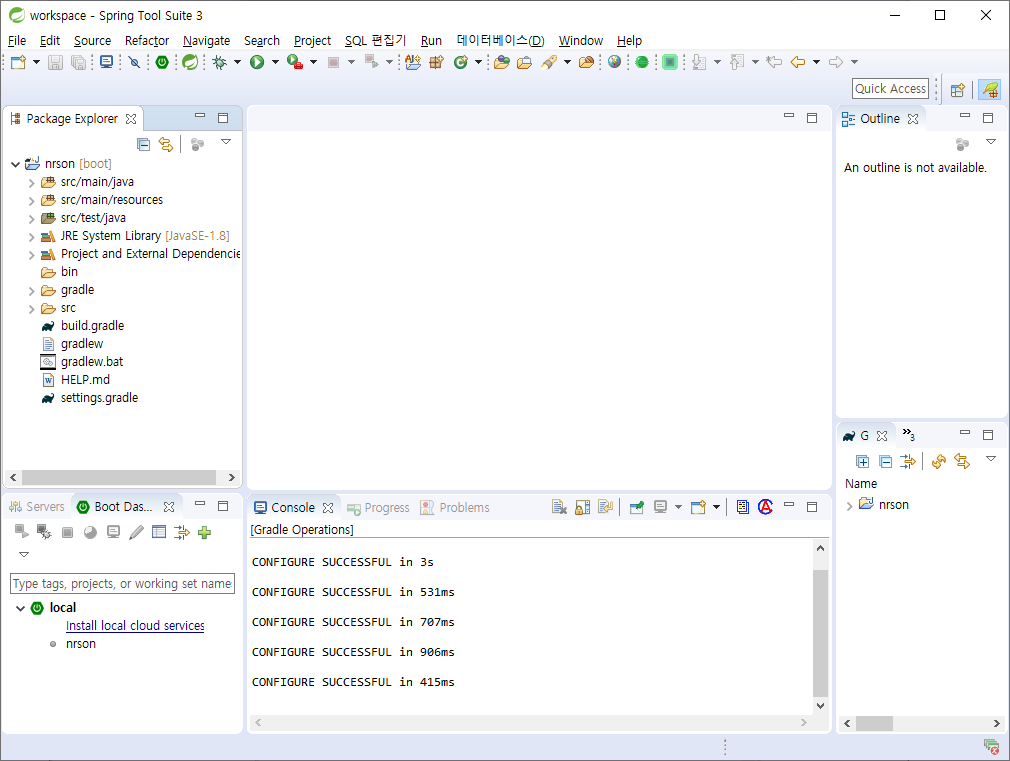Screen dimensions: 1010x761
Task: Click the yellow Back arrow in toolbar
Action: tap(797, 62)
